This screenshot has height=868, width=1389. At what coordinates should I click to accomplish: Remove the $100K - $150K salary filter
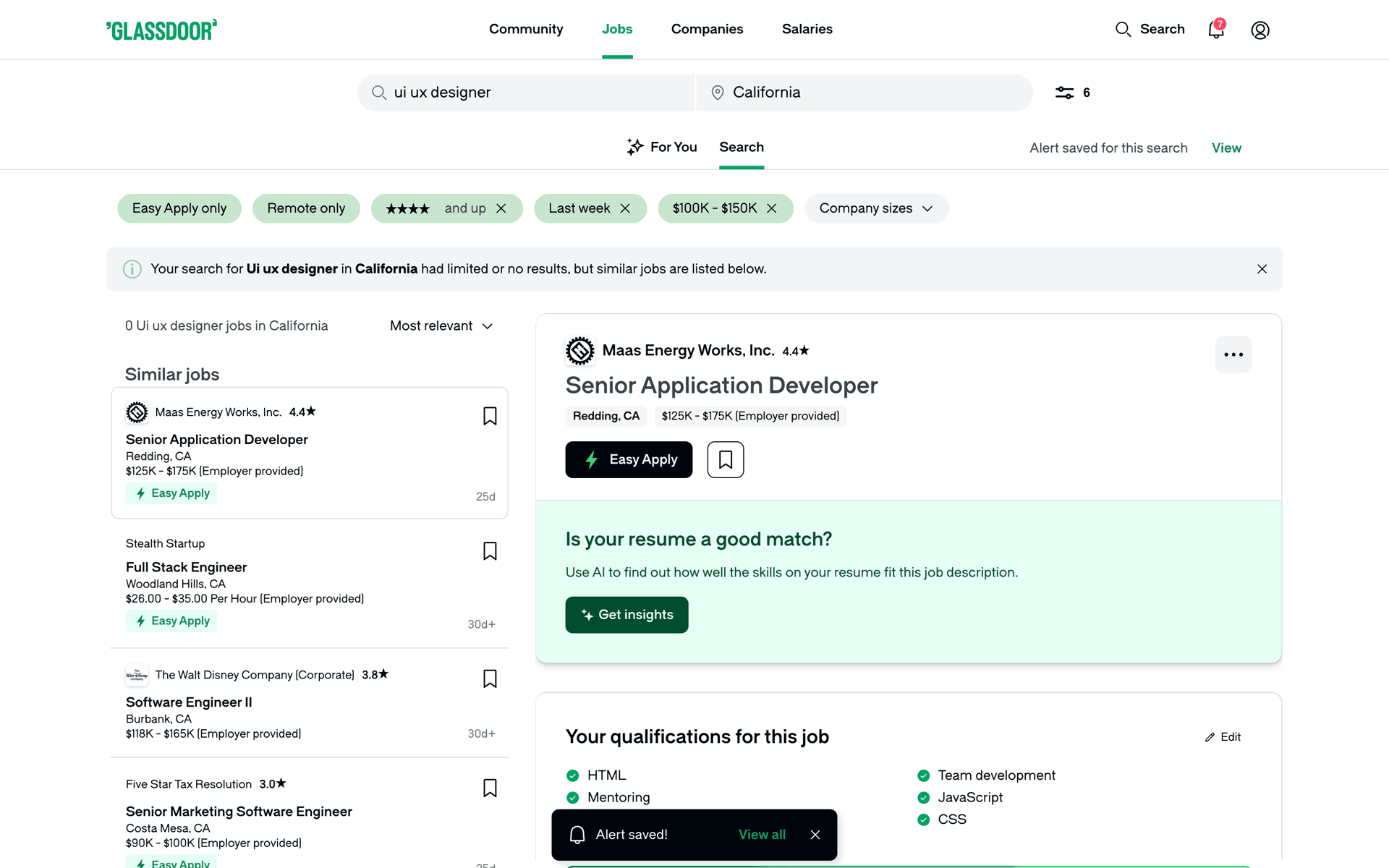[x=772, y=208]
